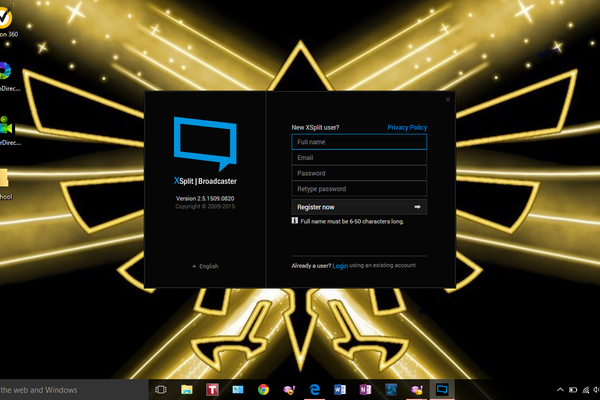The image size is (600, 400).
Task: Open File Explorer from the taskbar
Action: (x=187, y=390)
